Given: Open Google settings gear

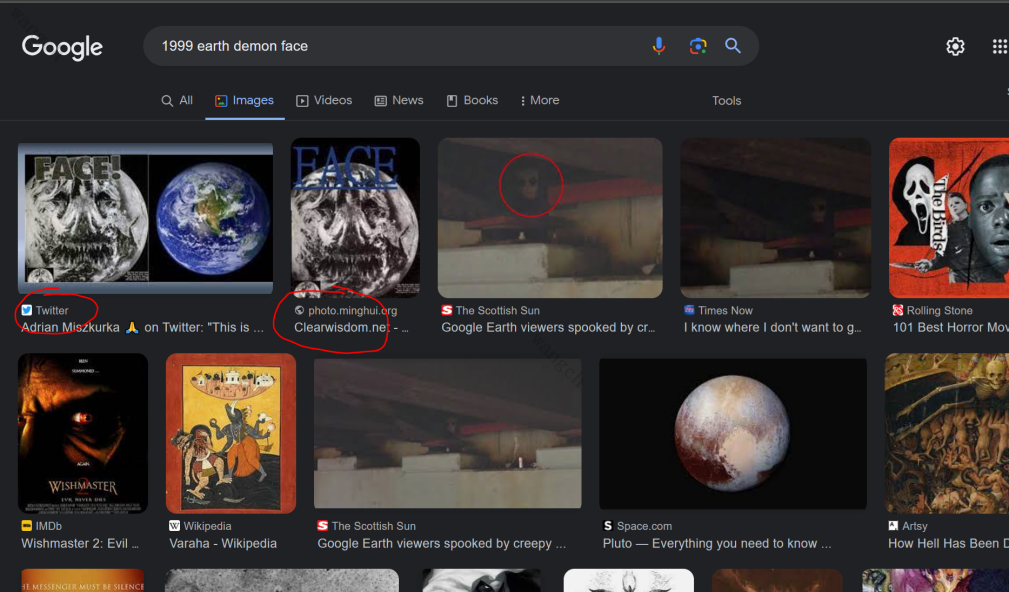Looking at the screenshot, I should pos(955,46).
